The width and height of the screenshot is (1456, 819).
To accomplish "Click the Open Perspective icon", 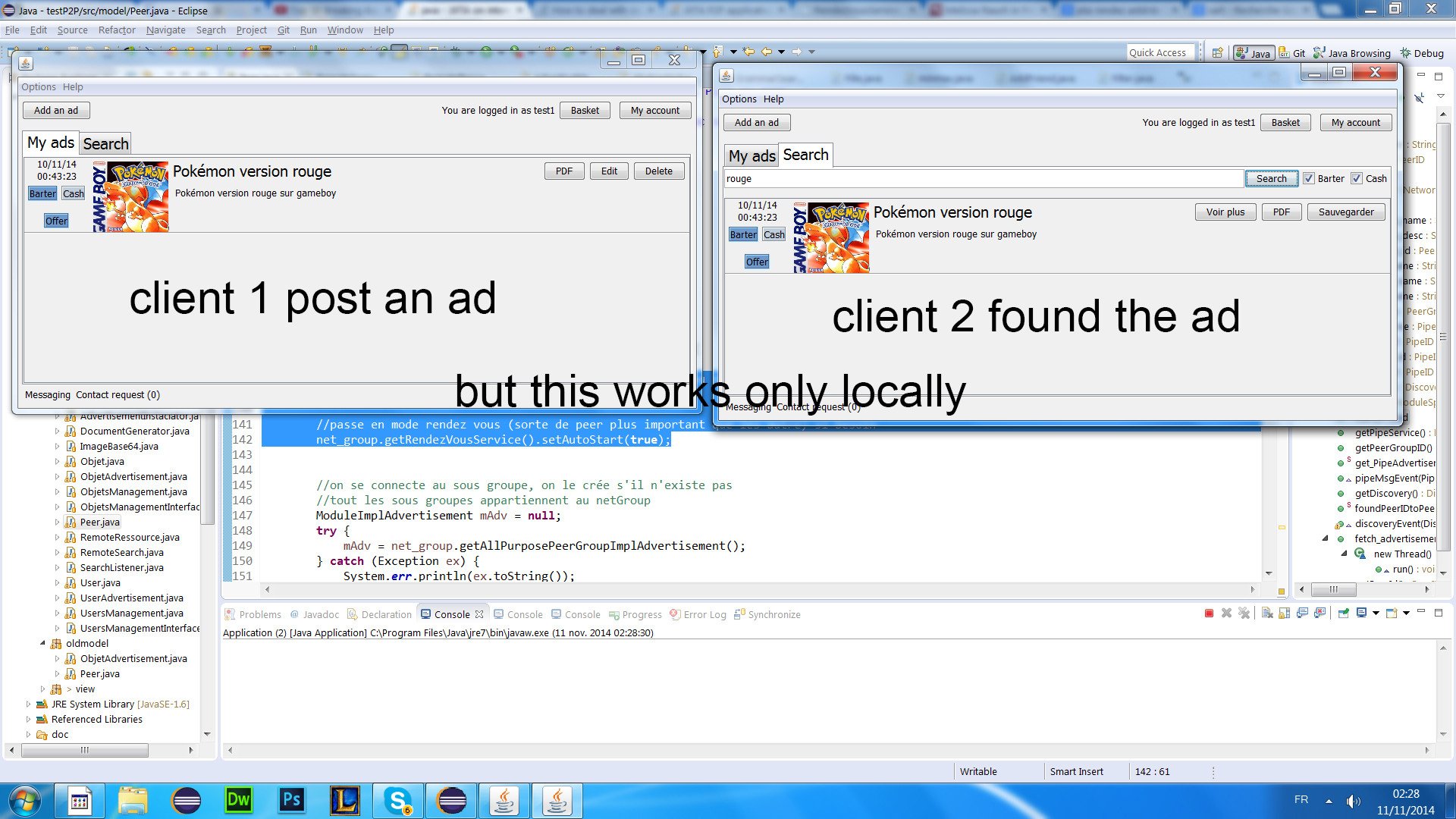I will coord(1217,53).
